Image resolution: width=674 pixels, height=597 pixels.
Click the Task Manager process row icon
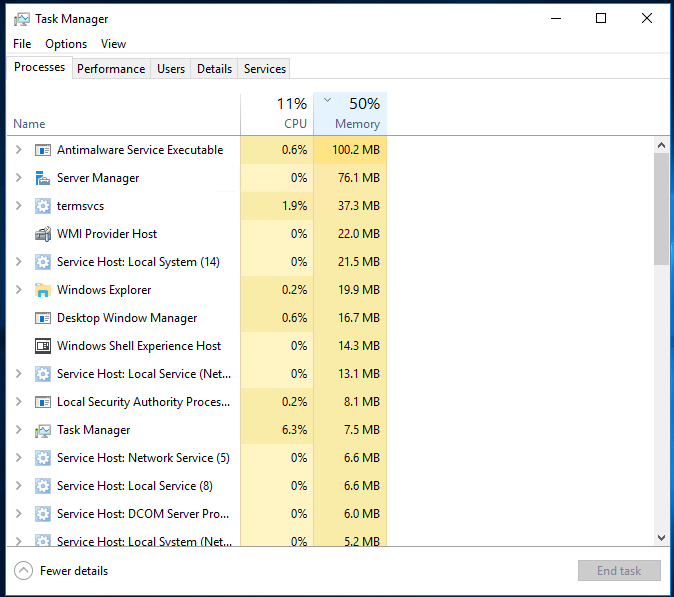(42, 430)
